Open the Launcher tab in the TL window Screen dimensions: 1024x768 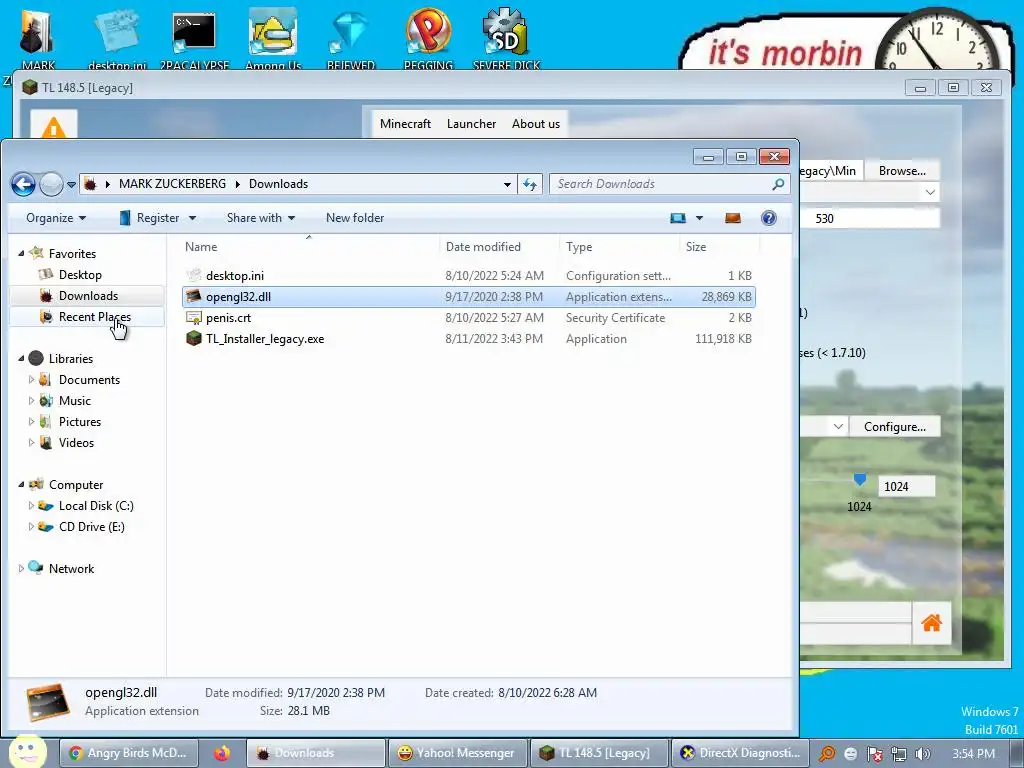[471, 123]
